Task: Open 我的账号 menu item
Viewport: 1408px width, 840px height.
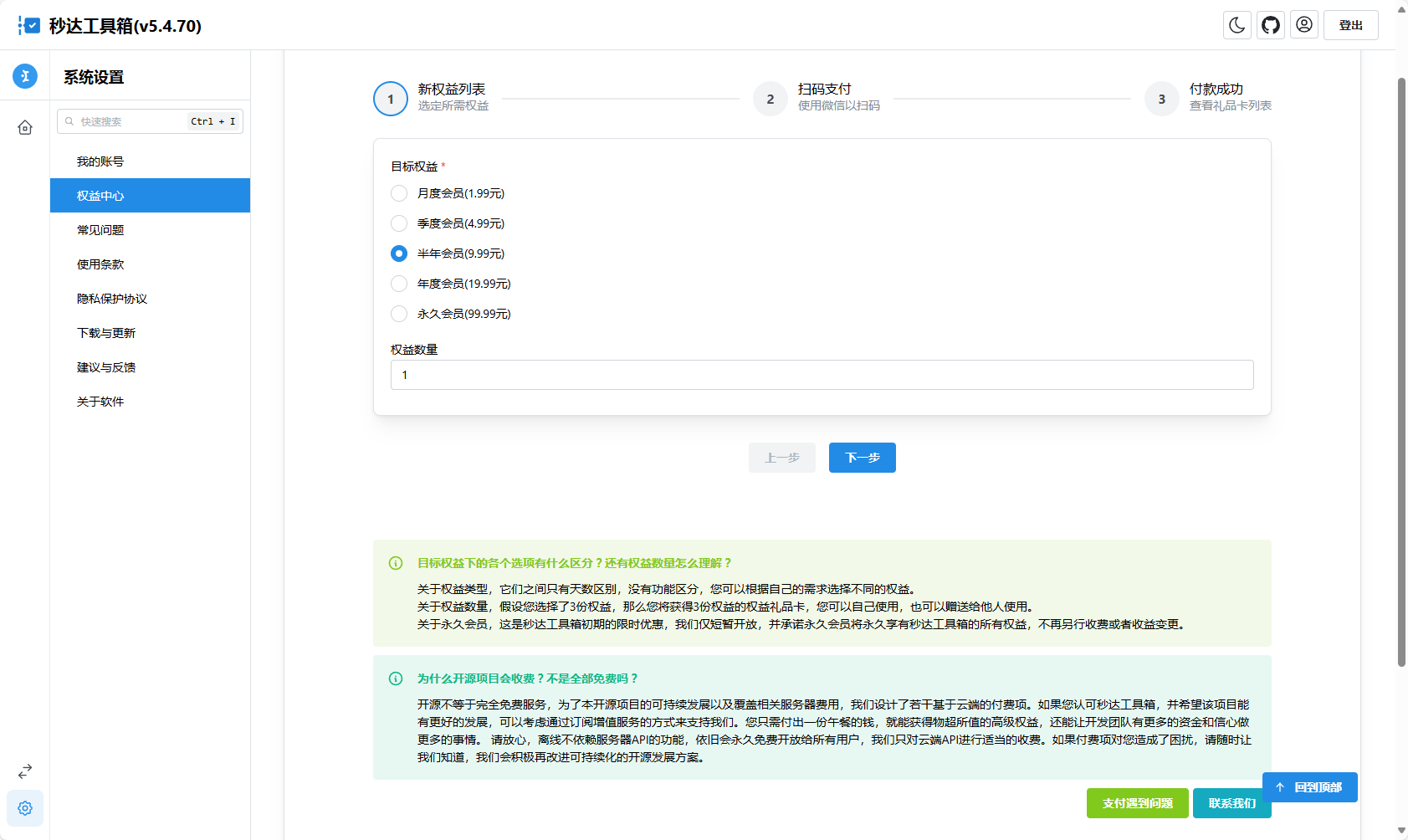Action: pyautogui.click(x=150, y=161)
